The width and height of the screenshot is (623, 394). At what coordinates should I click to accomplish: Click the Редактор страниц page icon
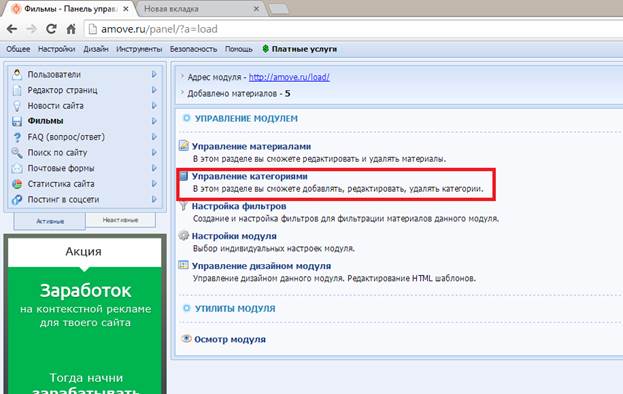[17, 90]
